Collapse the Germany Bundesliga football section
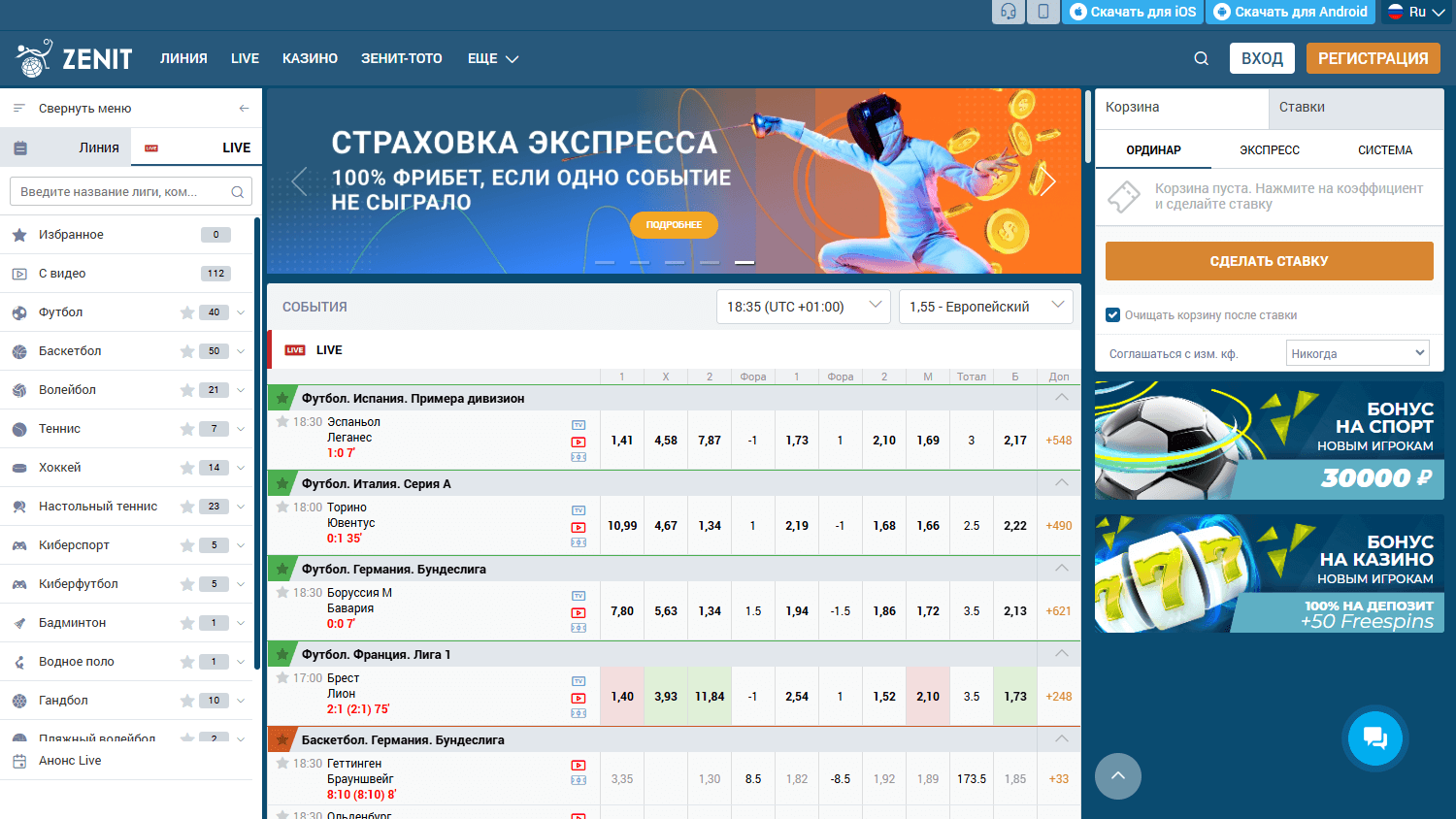Viewport: 1456px width, 819px height. coord(1062,569)
